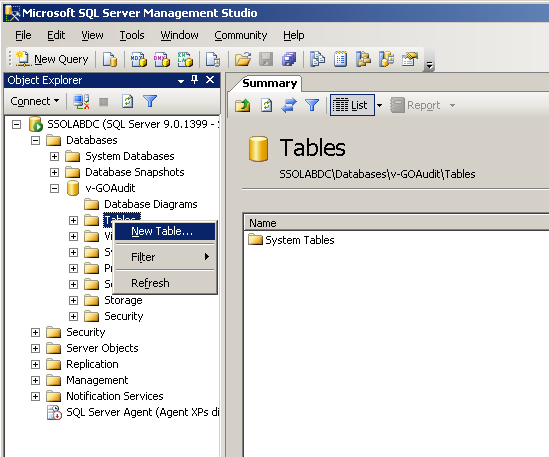
Task: Click the Filter funnel icon in Summary toolbar
Action: click(x=312, y=105)
